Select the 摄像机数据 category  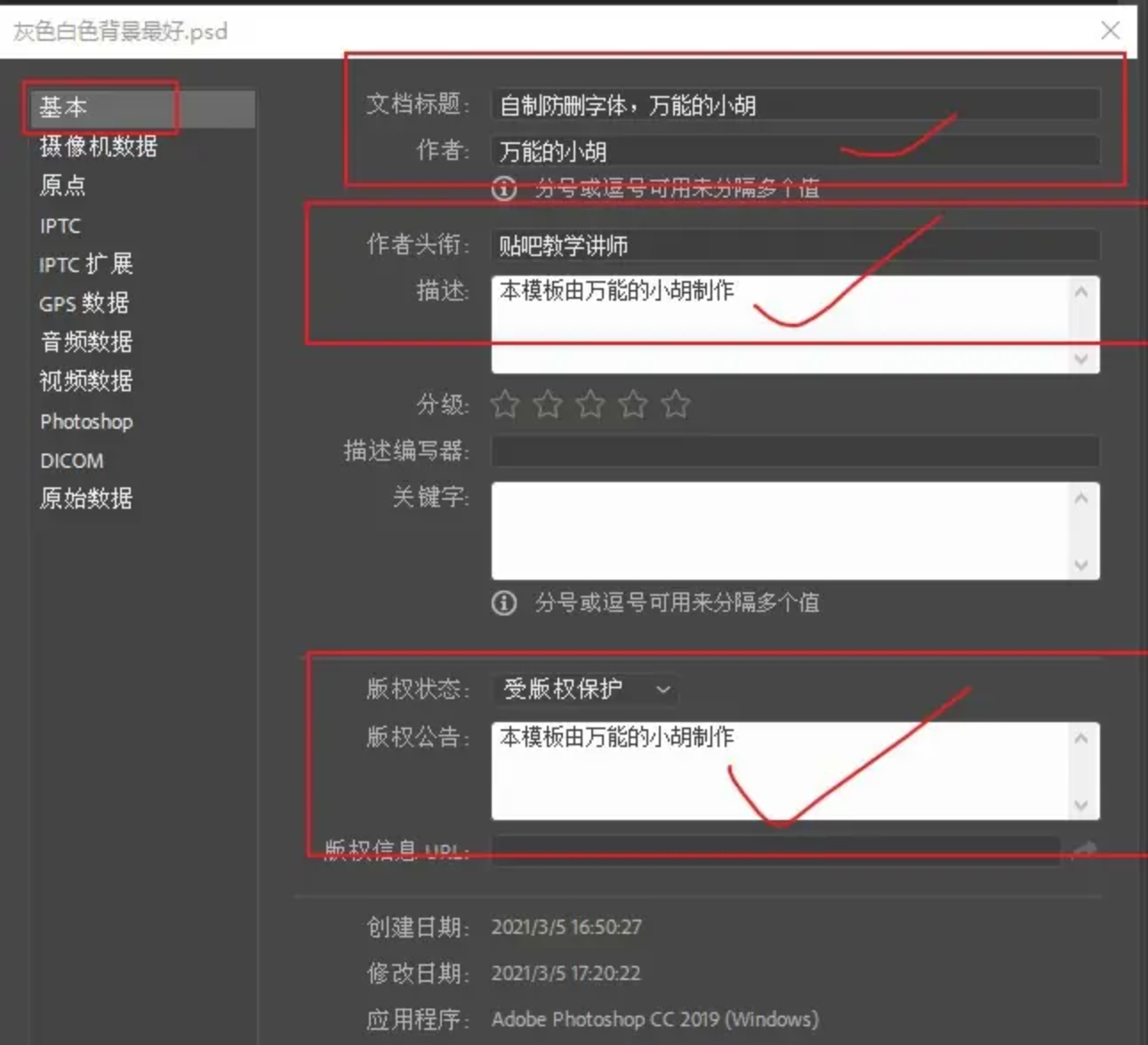tap(99, 146)
